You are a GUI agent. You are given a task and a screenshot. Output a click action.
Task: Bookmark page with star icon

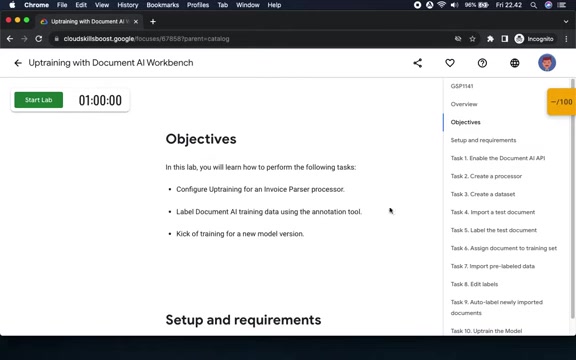click(472, 39)
